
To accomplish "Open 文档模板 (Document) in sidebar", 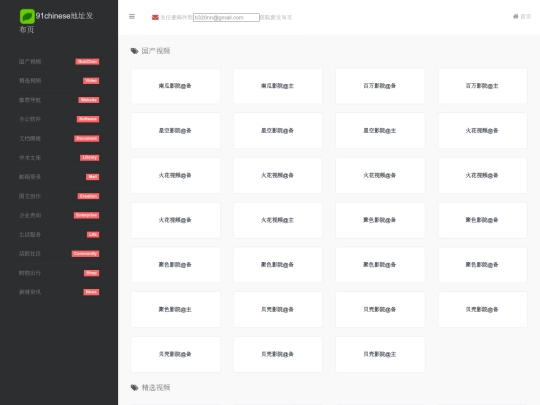I will click(59, 138).
